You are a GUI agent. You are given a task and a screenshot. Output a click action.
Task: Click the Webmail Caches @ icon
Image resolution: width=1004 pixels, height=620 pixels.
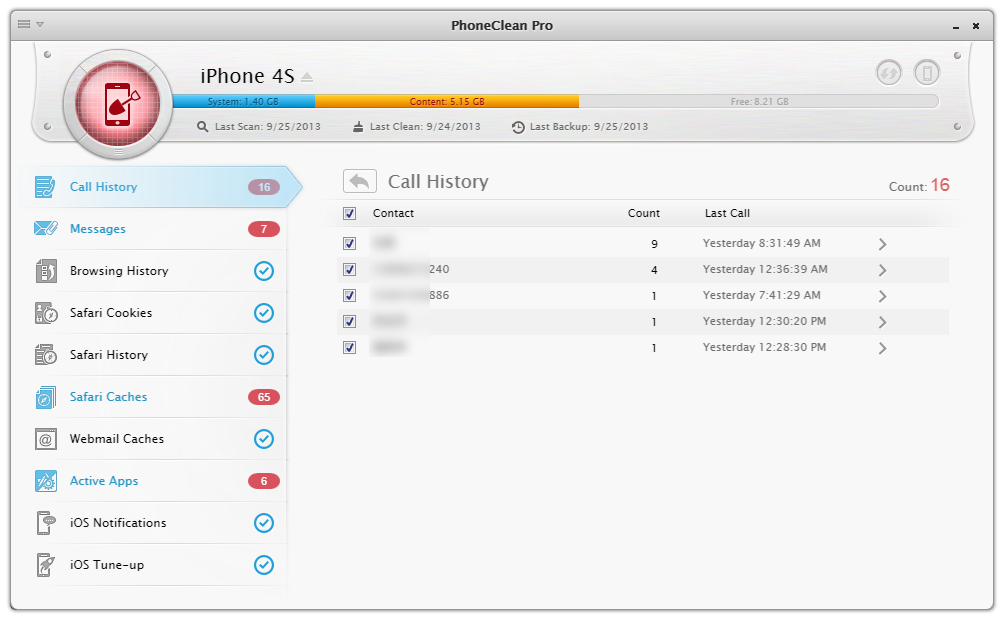coord(46,439)
